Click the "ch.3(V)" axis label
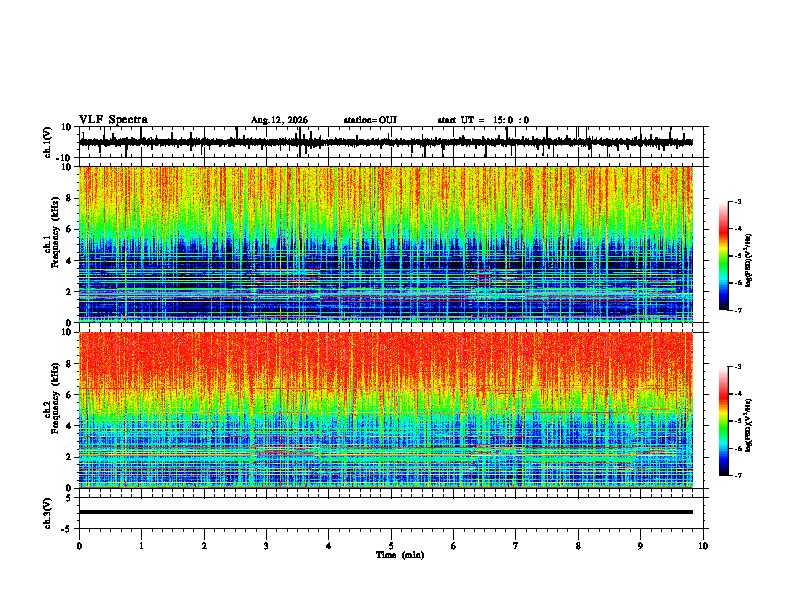This screenshot has height=612, width=792. tap(48, 513)
